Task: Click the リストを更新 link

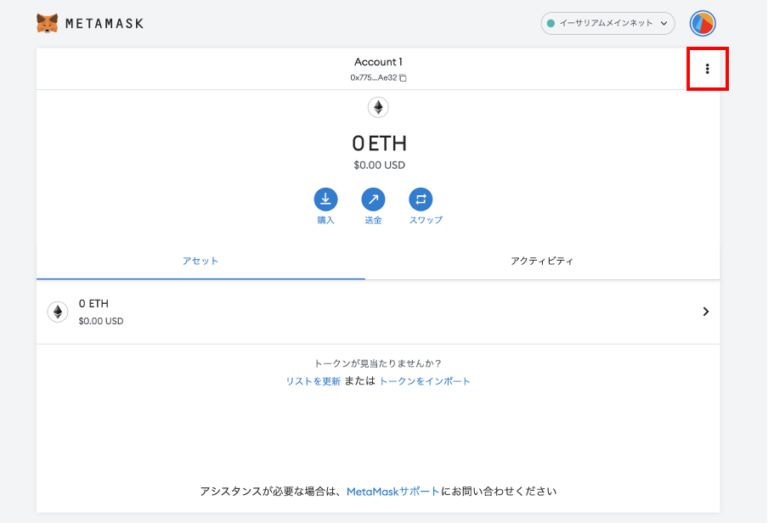Action: tap(313, 381)
